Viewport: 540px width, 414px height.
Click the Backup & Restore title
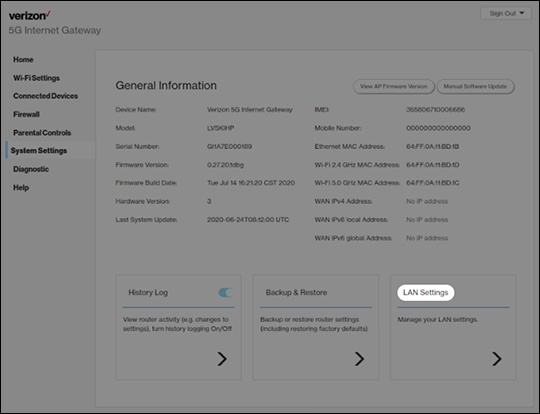296,292
